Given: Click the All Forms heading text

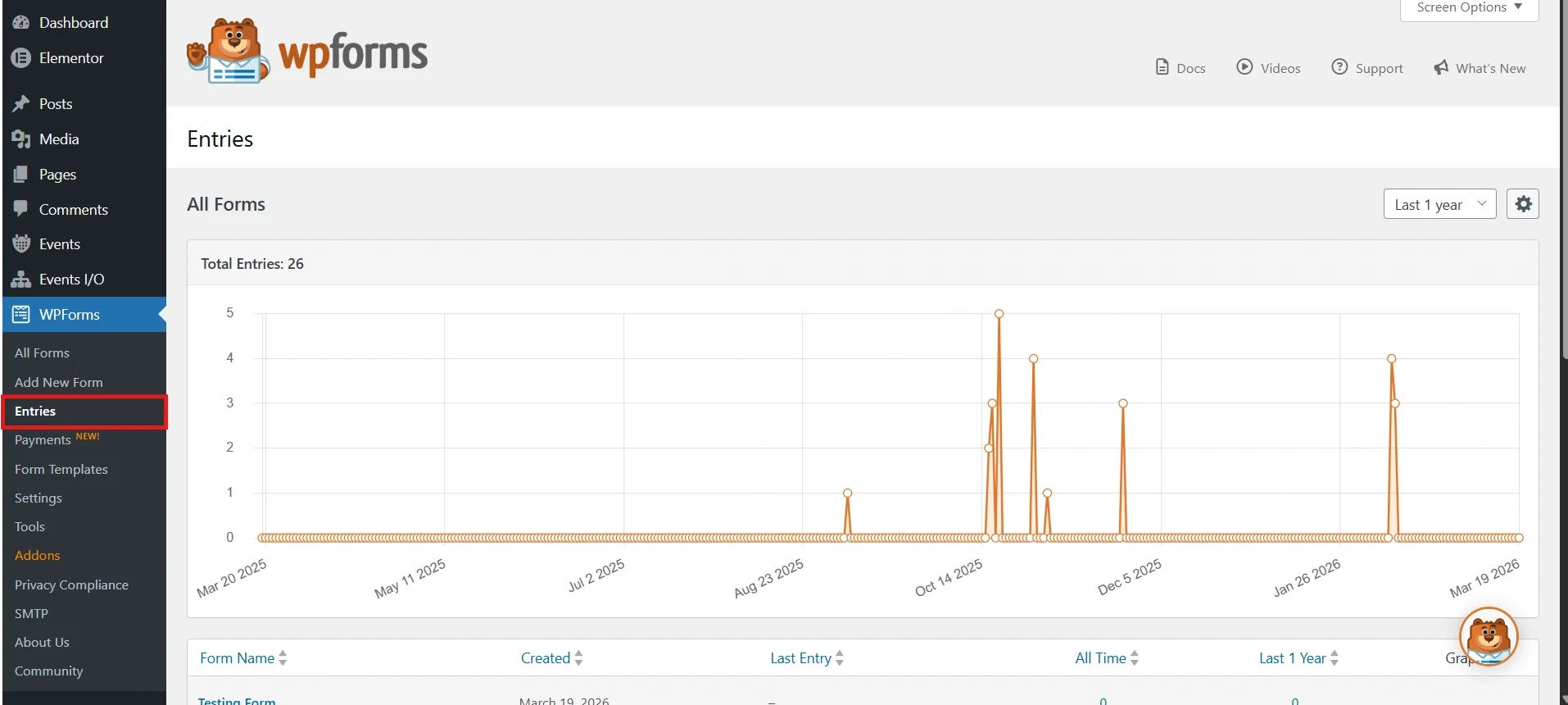Looking at the screenshot, I should (x=226, y=204).
